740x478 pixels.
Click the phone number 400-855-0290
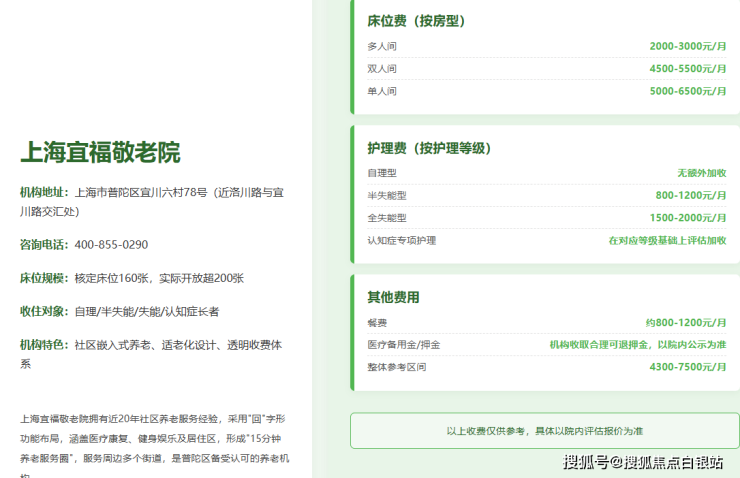(111, 244)
